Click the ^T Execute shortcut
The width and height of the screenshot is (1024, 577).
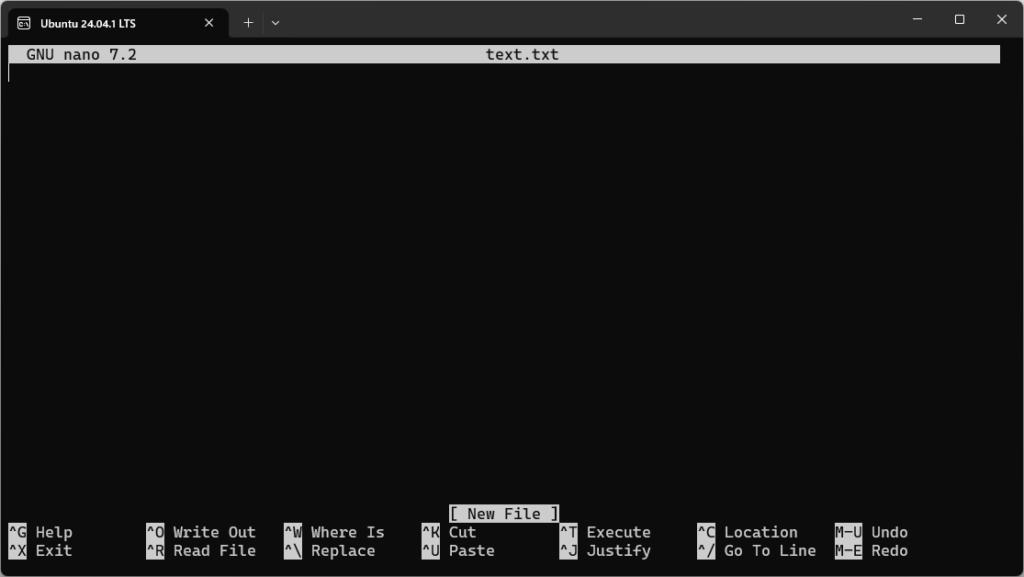point(605,532)
